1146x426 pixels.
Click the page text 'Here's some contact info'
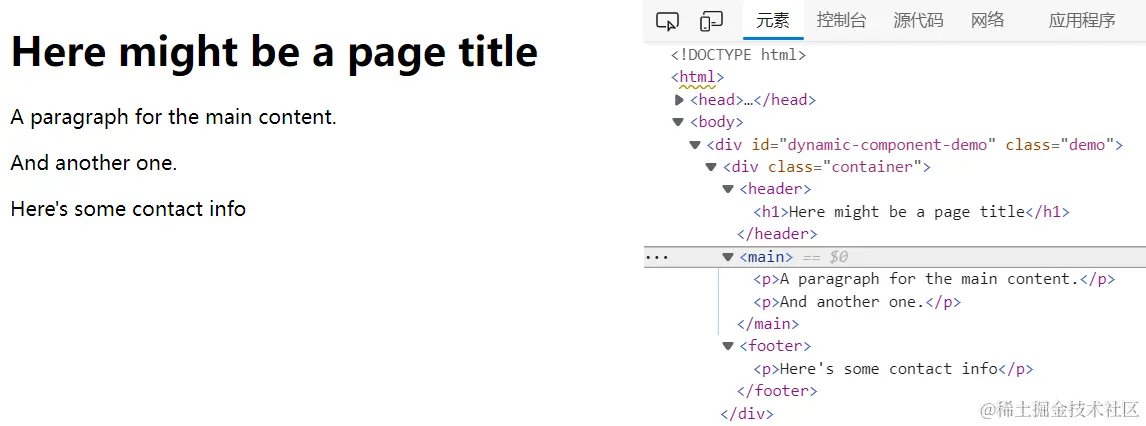point(128,209)
